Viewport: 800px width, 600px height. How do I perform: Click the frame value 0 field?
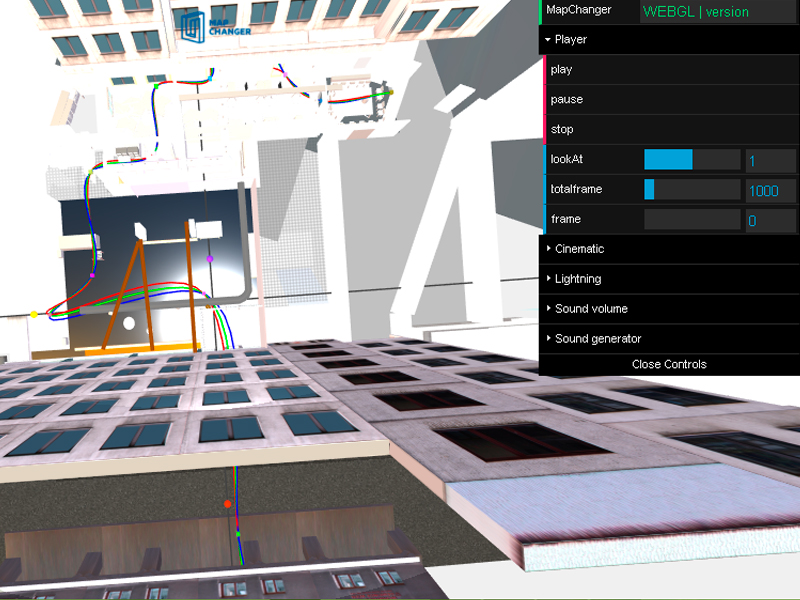(x=770, y=220)
